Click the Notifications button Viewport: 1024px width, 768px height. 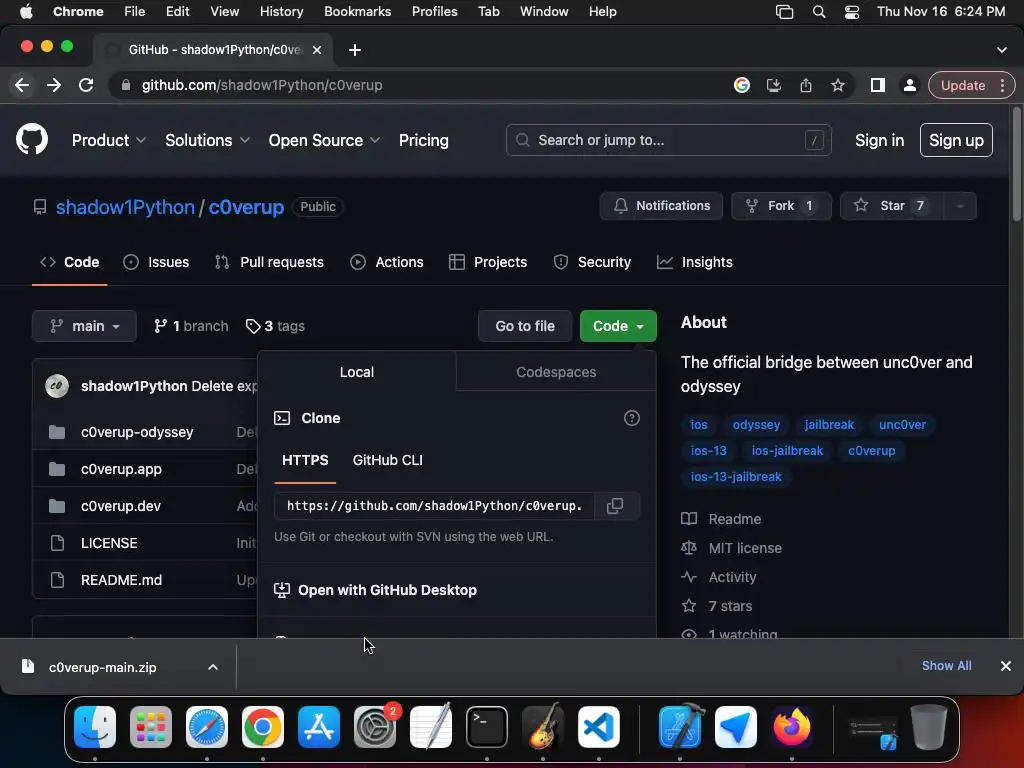[661, 206]
